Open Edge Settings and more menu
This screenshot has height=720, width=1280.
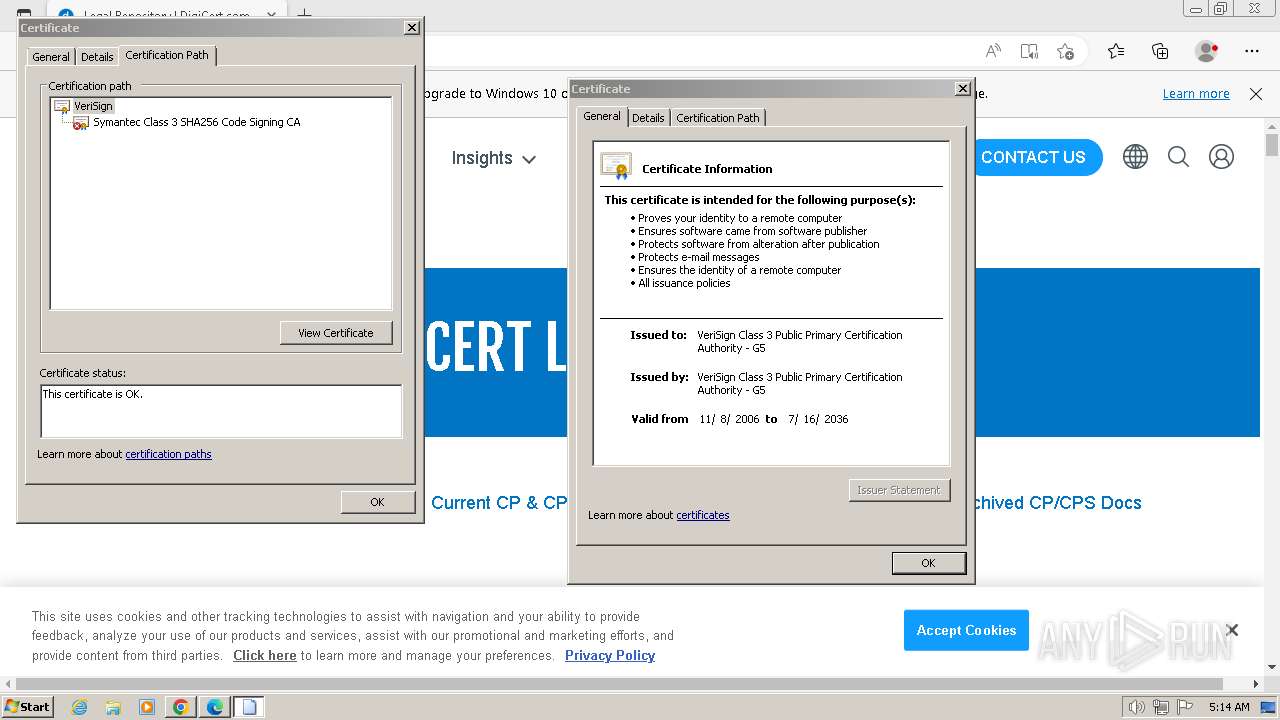1252,51
